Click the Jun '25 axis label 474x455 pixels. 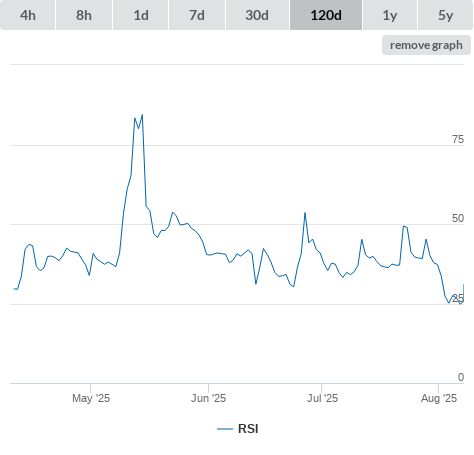208,398
